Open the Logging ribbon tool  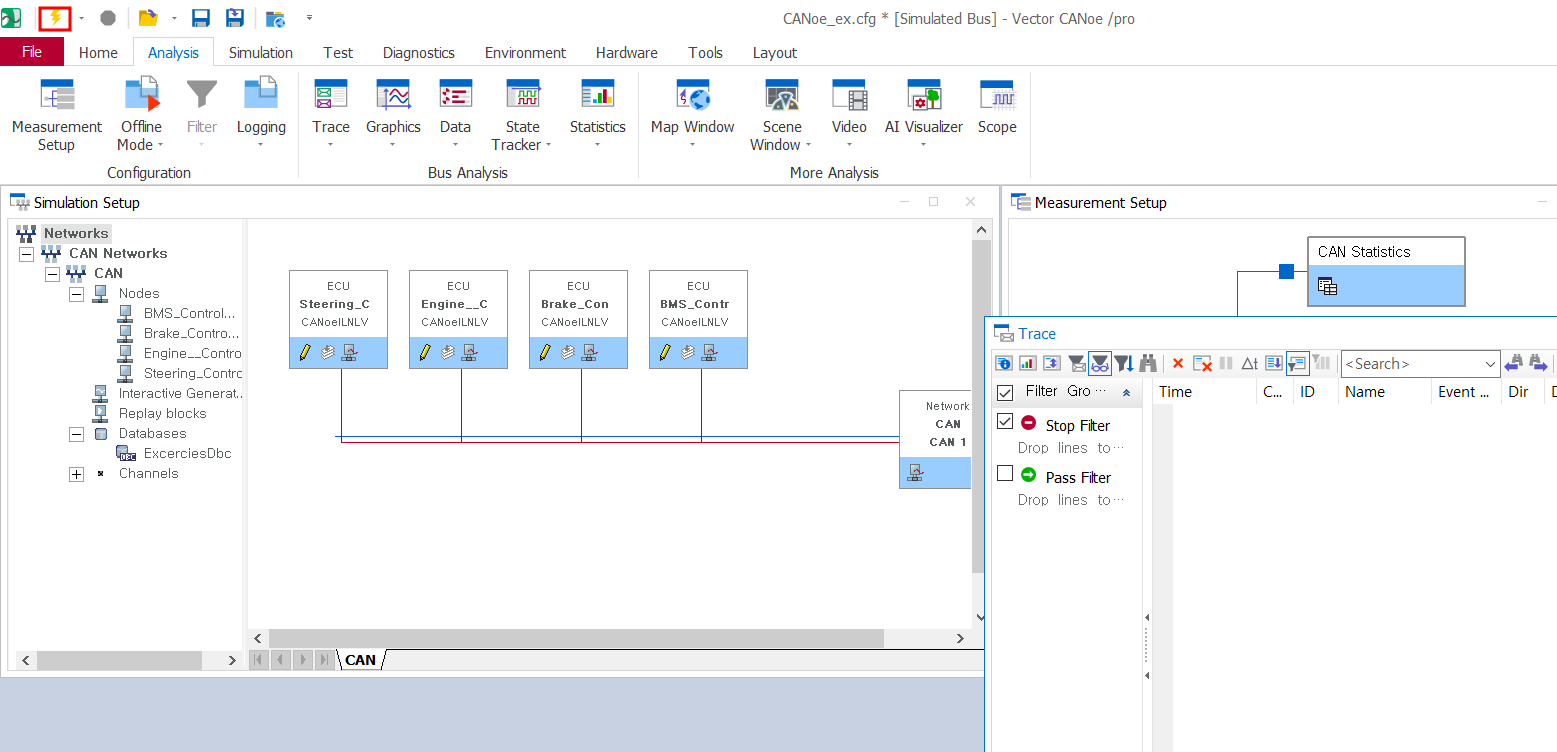coord(261,115)
